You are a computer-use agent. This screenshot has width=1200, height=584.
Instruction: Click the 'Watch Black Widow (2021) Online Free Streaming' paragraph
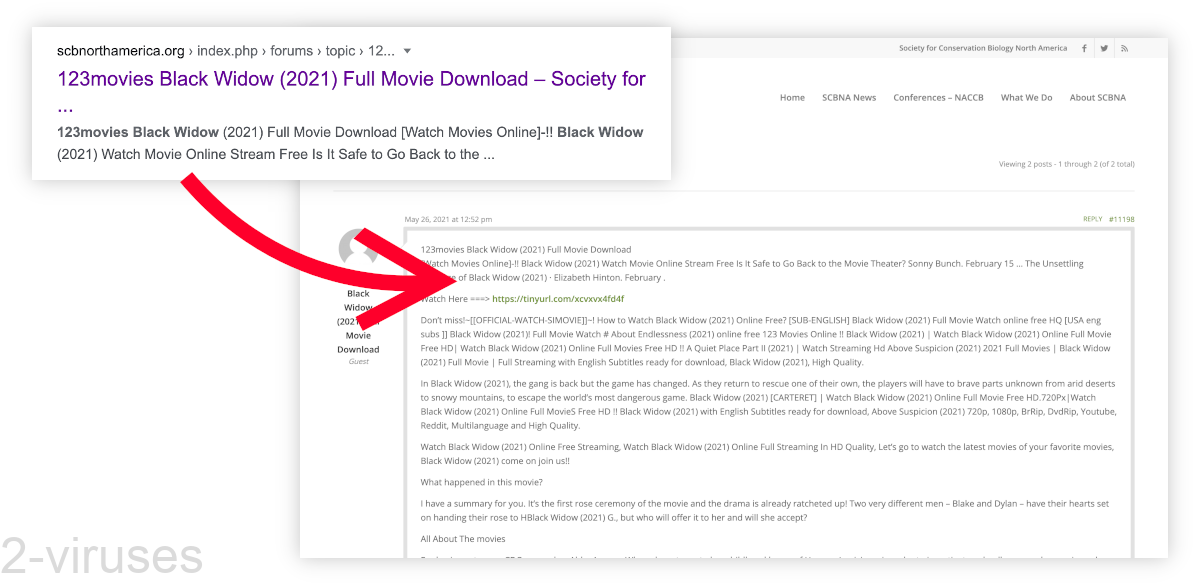coord(767,454)
